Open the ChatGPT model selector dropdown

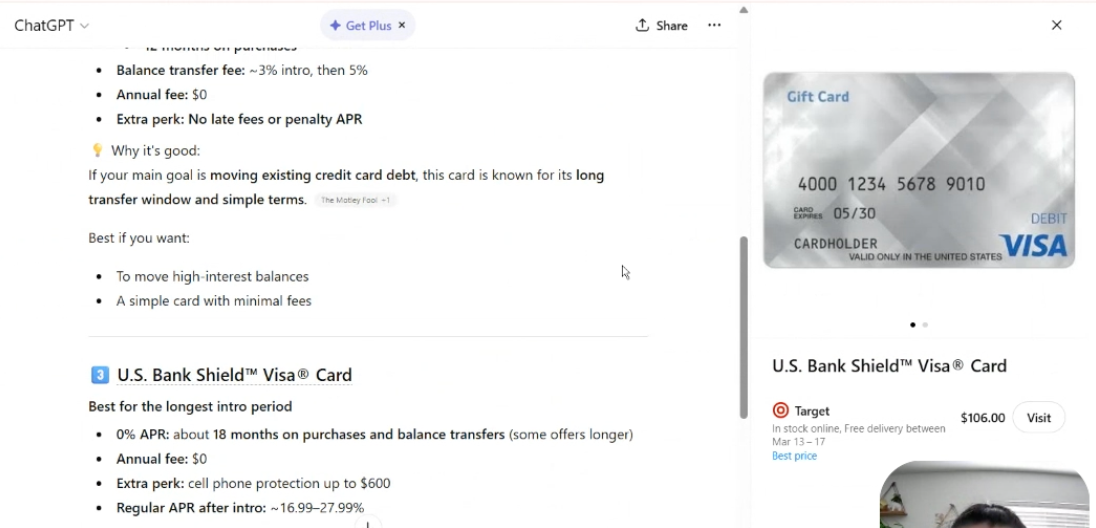coord(51,26)
